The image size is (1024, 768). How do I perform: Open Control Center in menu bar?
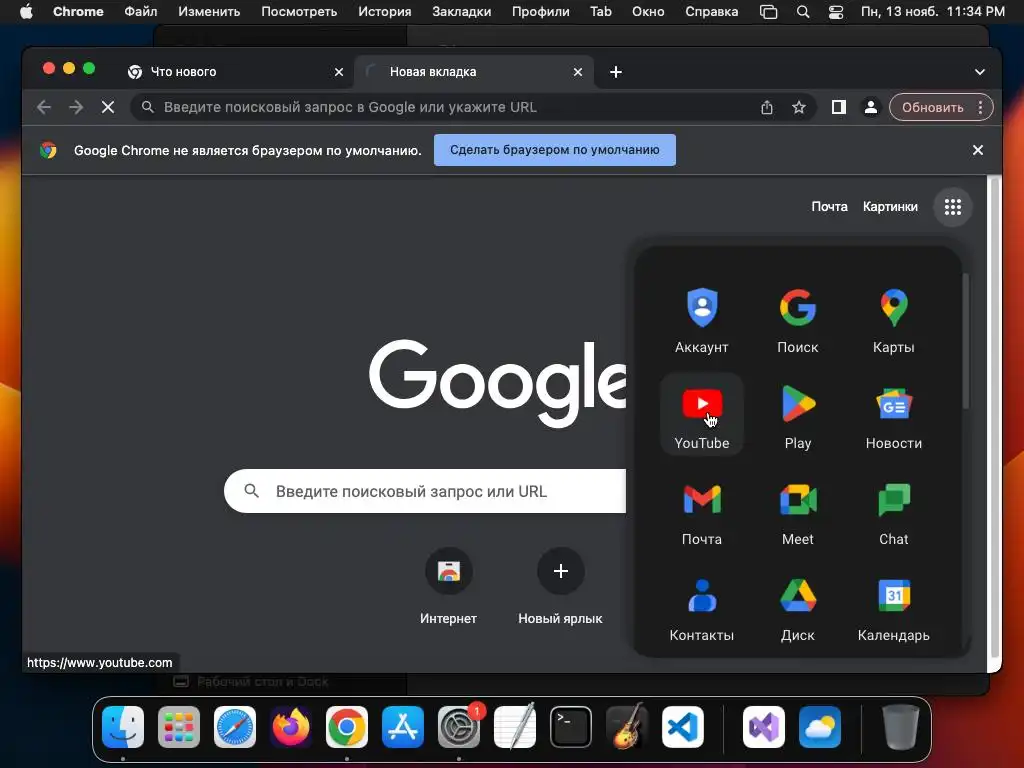(x=836, y=12)
